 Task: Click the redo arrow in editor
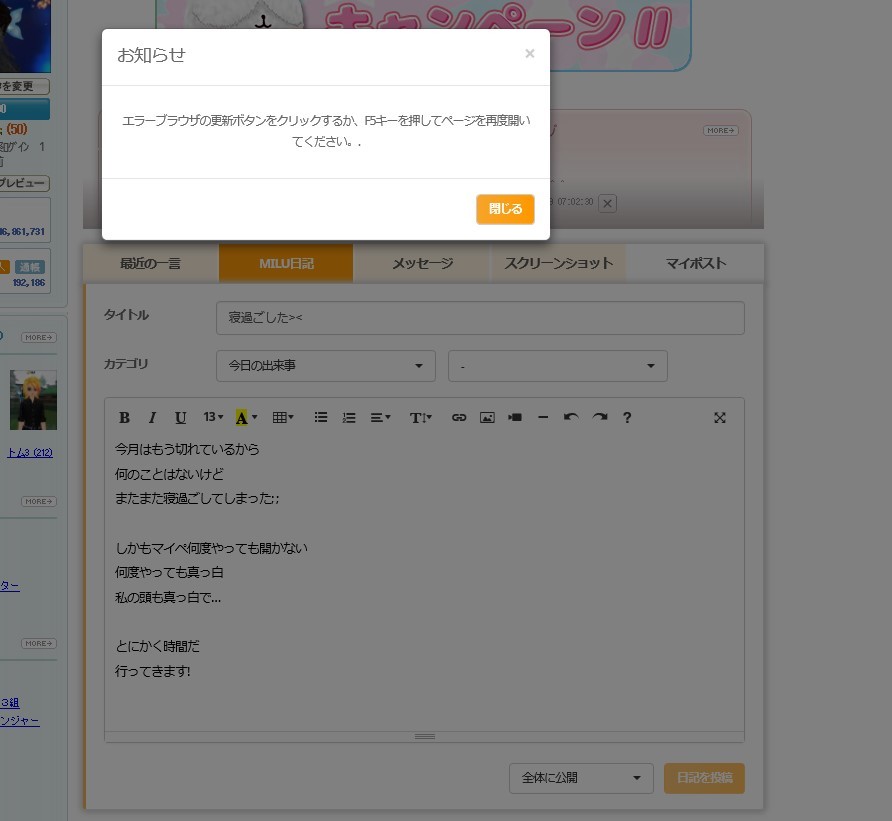[x=599, y=418]
